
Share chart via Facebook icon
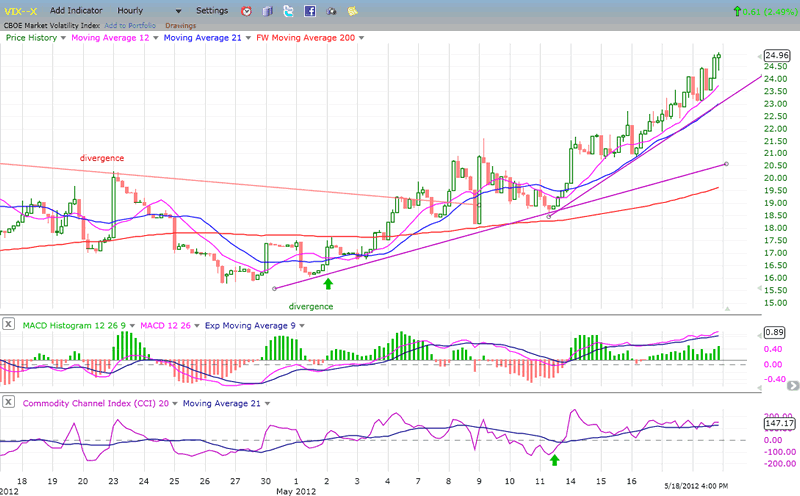(309, 11)
